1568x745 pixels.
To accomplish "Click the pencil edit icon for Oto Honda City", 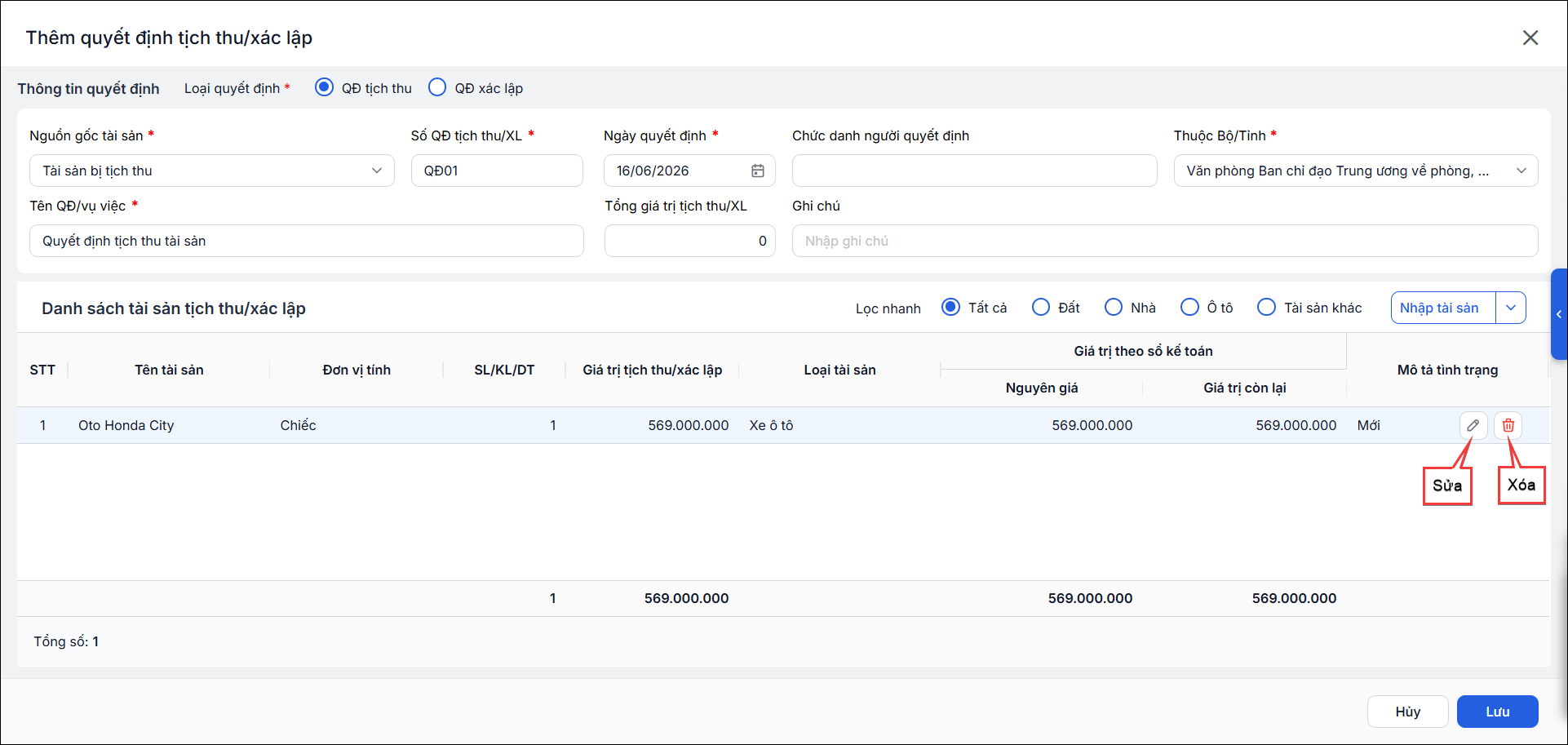I will point(1473,425).
